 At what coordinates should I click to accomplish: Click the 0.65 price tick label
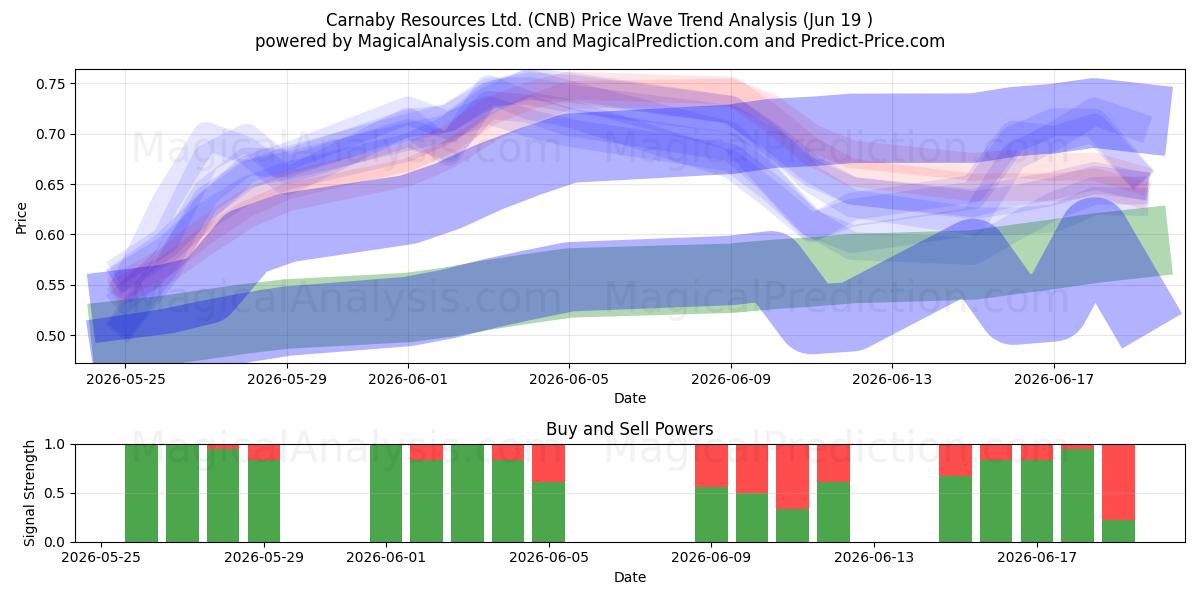(x=52, y=185)
